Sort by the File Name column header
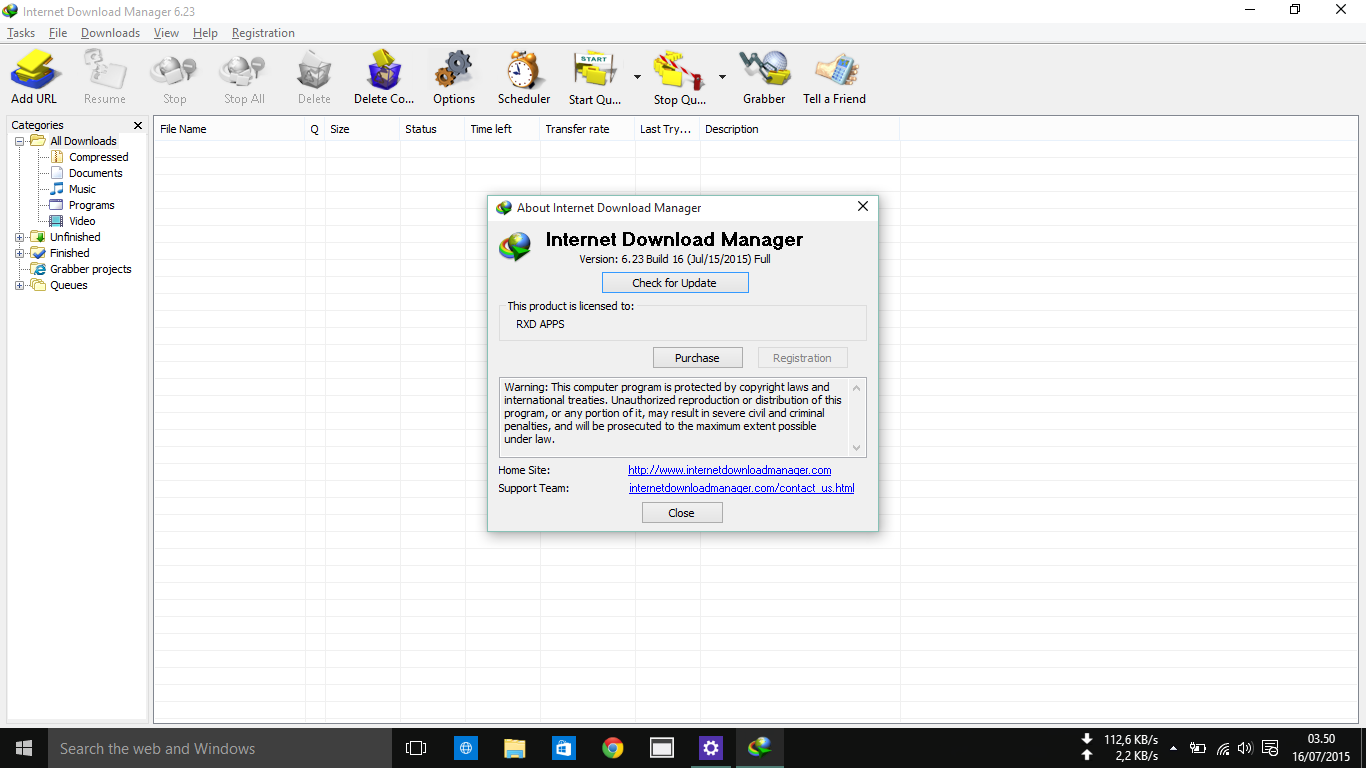Viewport: 1366px width, 768px height. pyautogui.click(x=230, y=129)
